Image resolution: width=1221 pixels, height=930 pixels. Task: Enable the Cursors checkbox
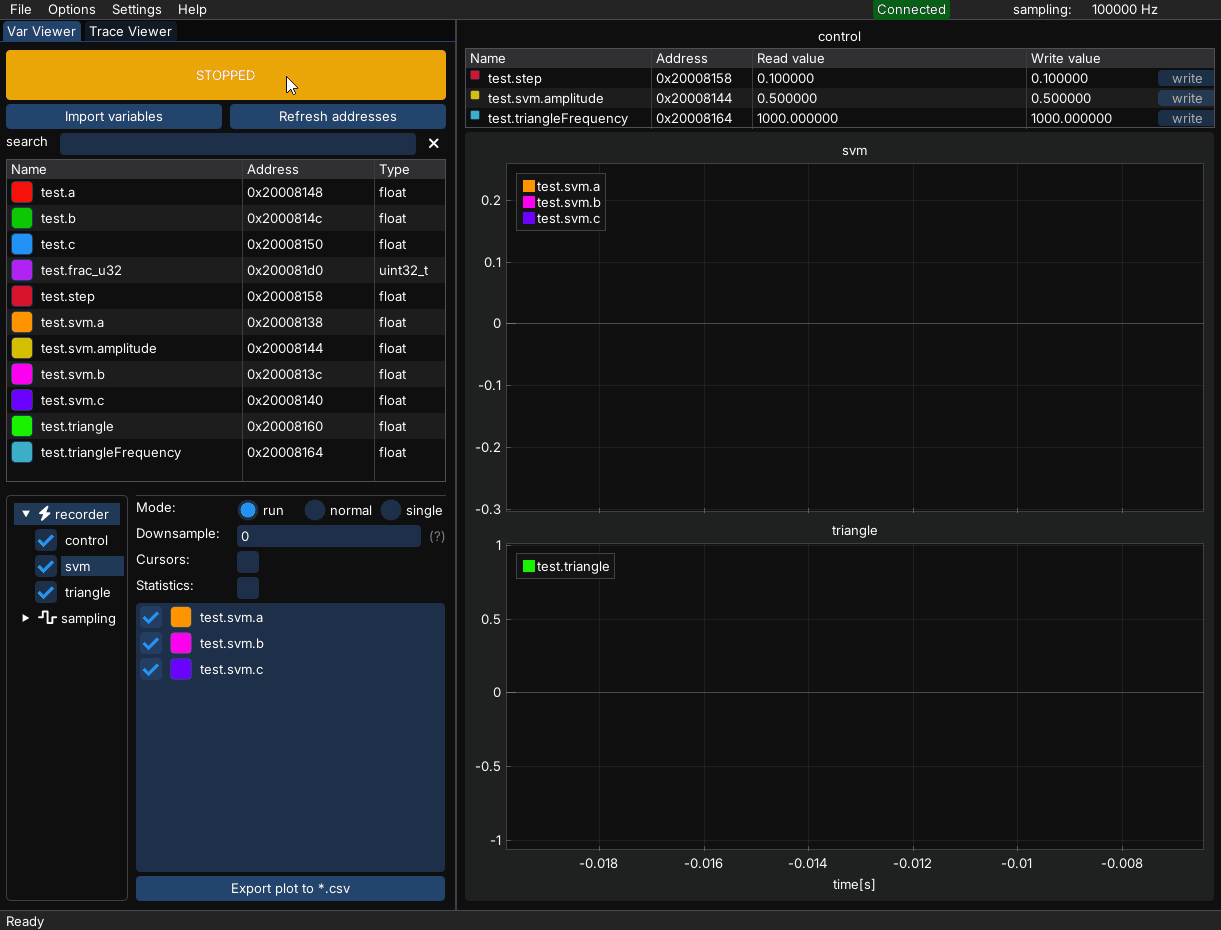pos(248,561)
